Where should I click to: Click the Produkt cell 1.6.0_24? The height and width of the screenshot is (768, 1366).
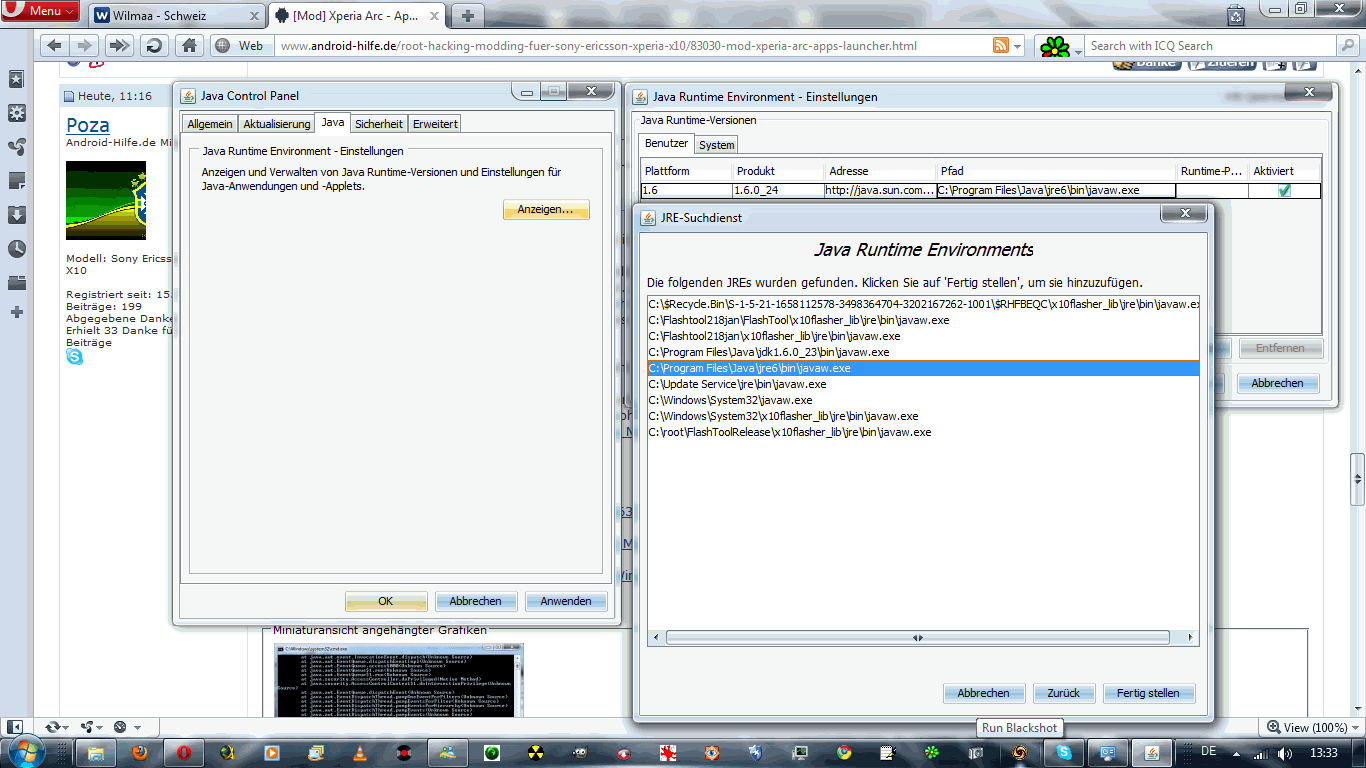point(778,190)
